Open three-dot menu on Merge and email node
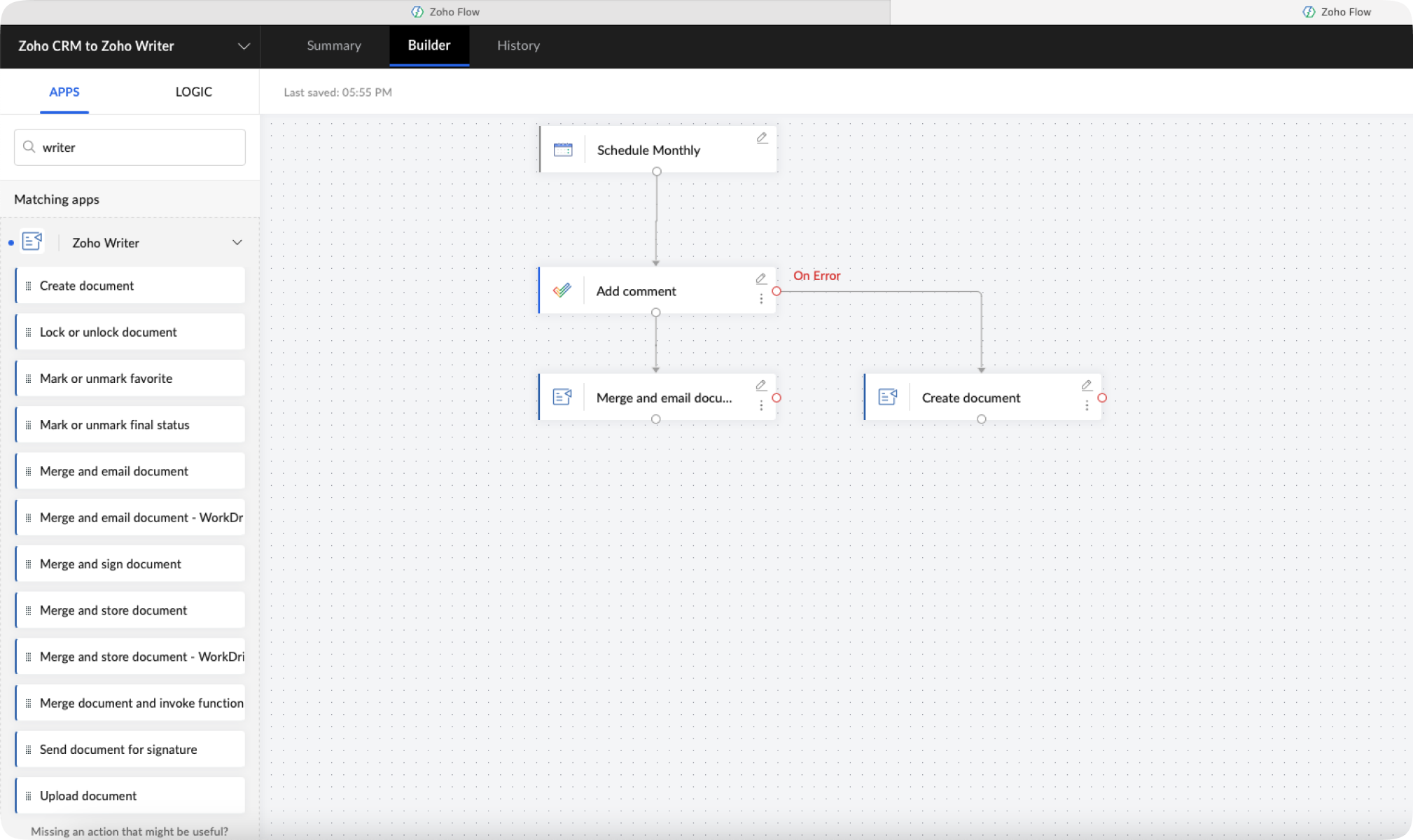1413x840 pixels. point(761,406)
